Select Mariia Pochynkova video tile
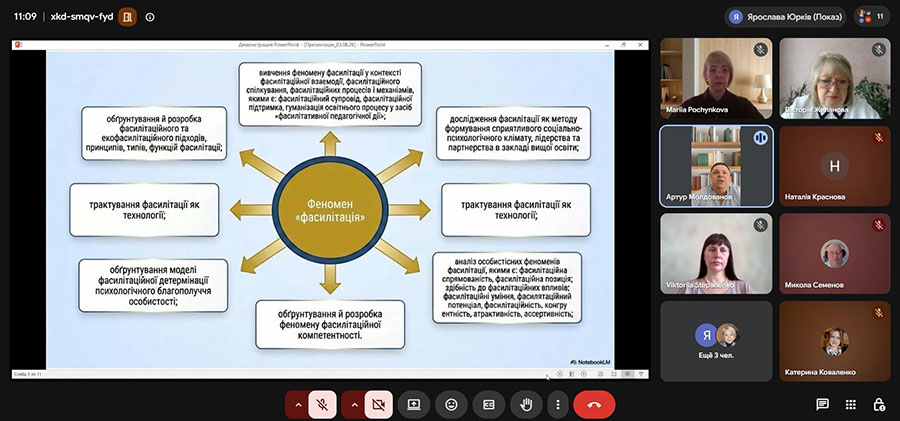The width and height of the screenshot is (900, 421). pos(716,78)
